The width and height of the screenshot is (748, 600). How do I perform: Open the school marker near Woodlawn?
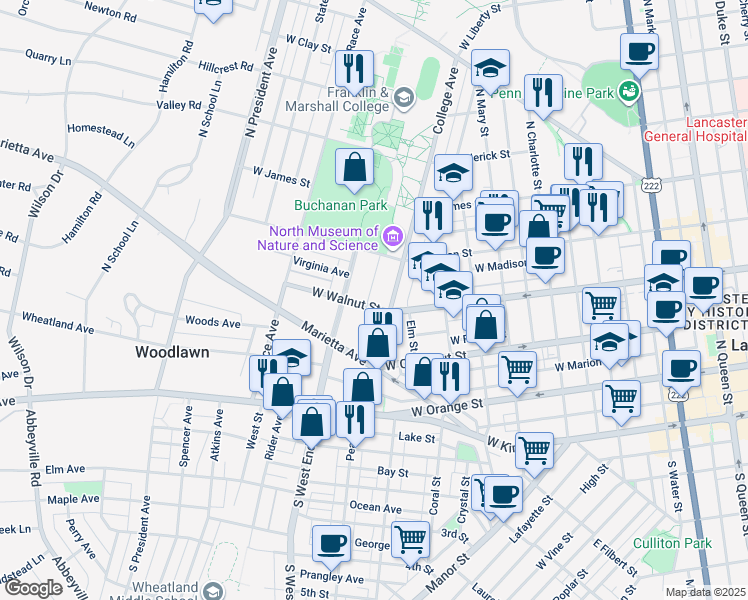[x=295, y=357]
